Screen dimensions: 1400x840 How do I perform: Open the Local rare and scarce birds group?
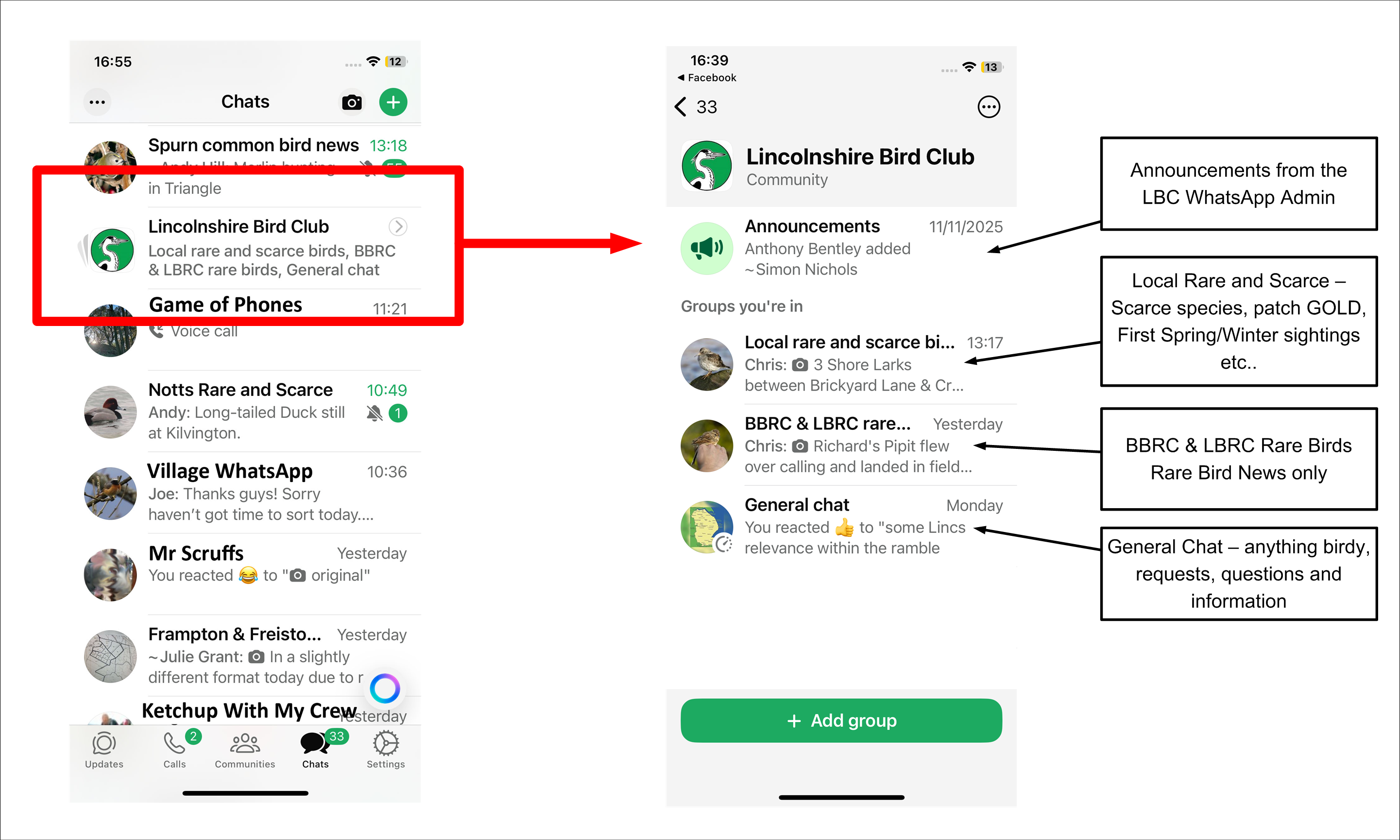click(x=841, y=363)
